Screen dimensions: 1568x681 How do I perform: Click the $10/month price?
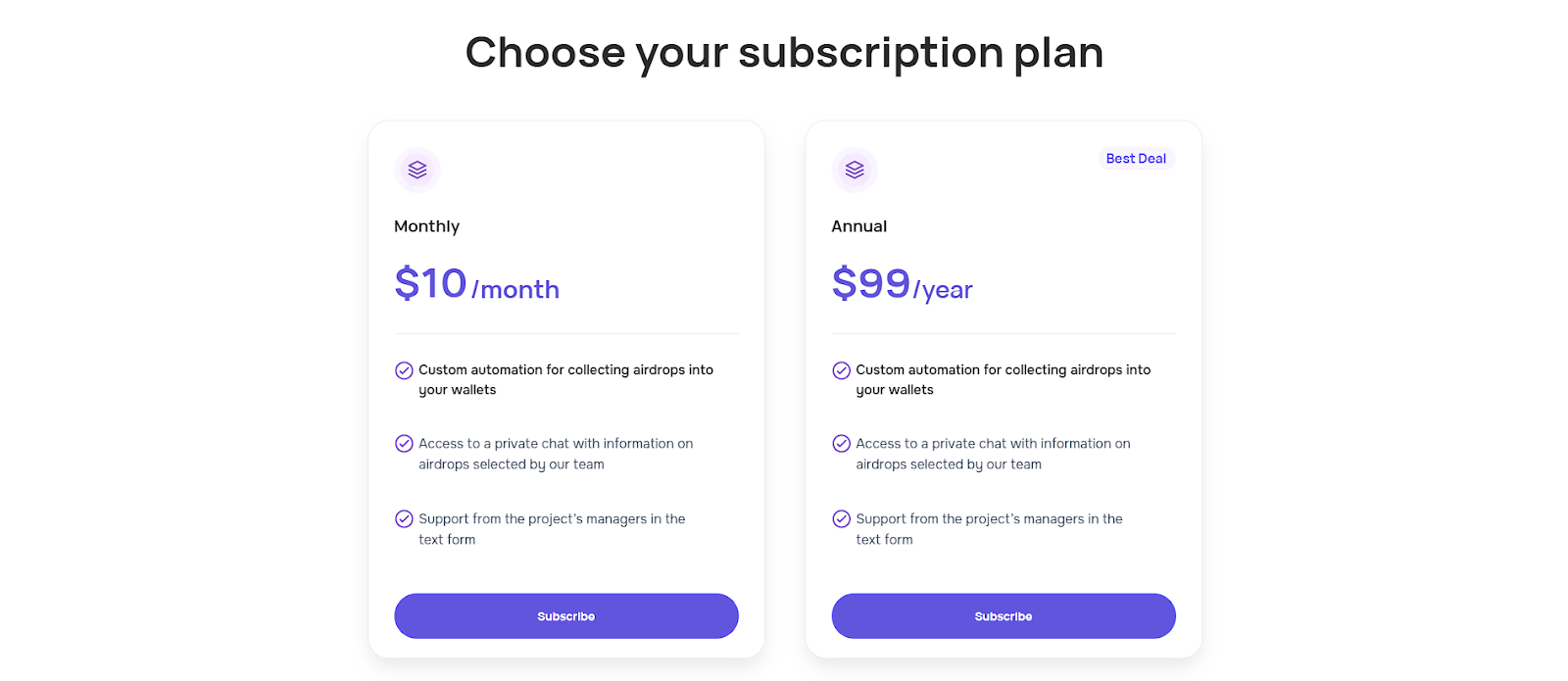(476, 285)
